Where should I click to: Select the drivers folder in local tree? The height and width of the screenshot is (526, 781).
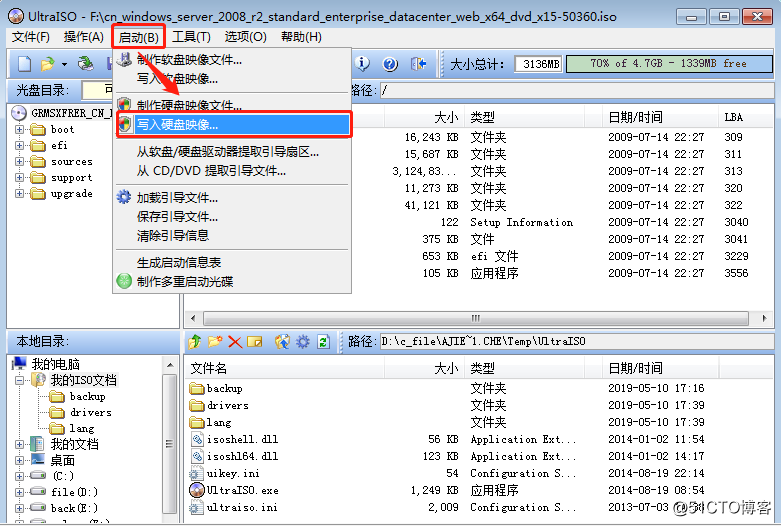click(91, 412)
